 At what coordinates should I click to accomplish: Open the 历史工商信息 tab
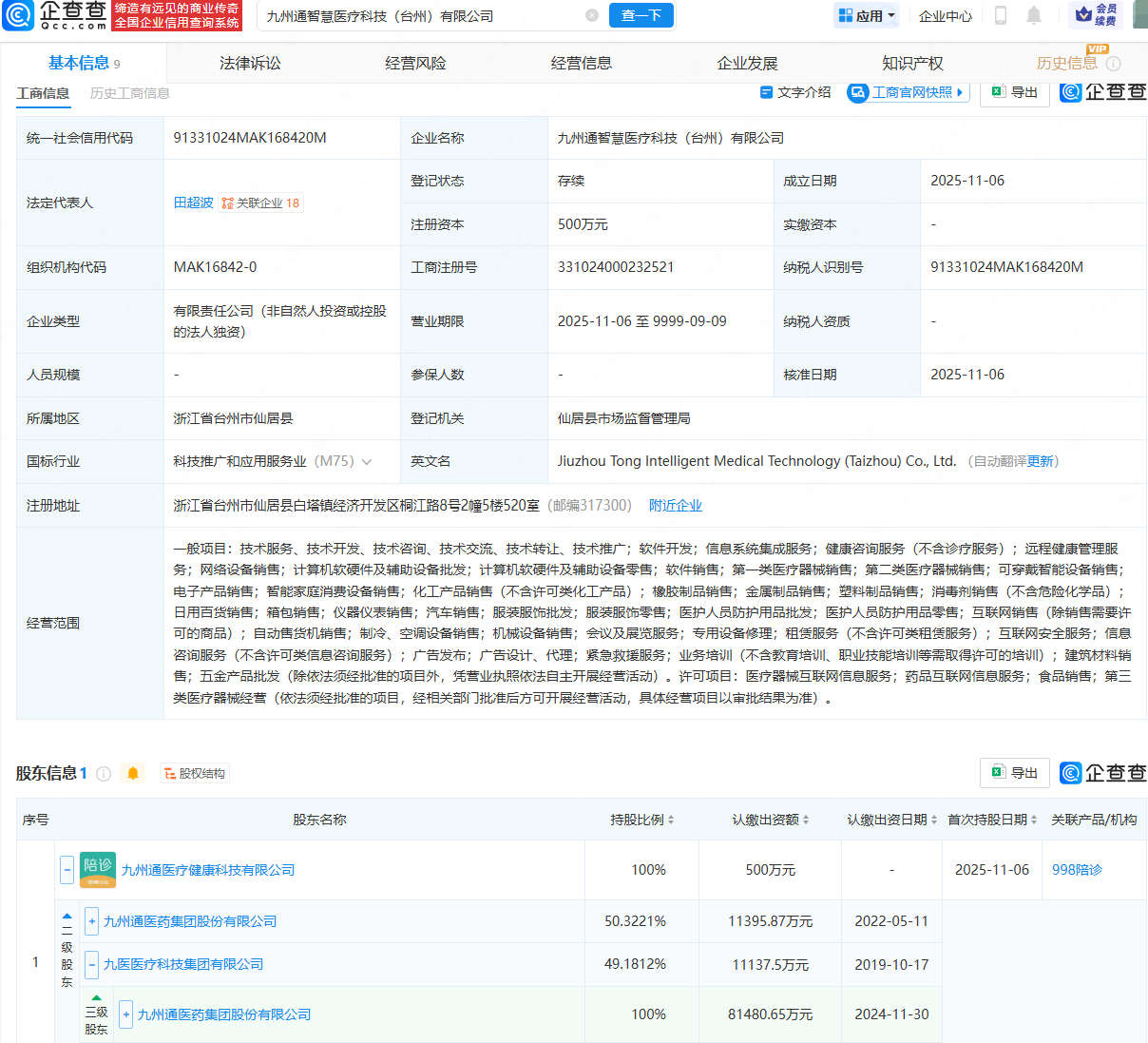click(130, 92)
